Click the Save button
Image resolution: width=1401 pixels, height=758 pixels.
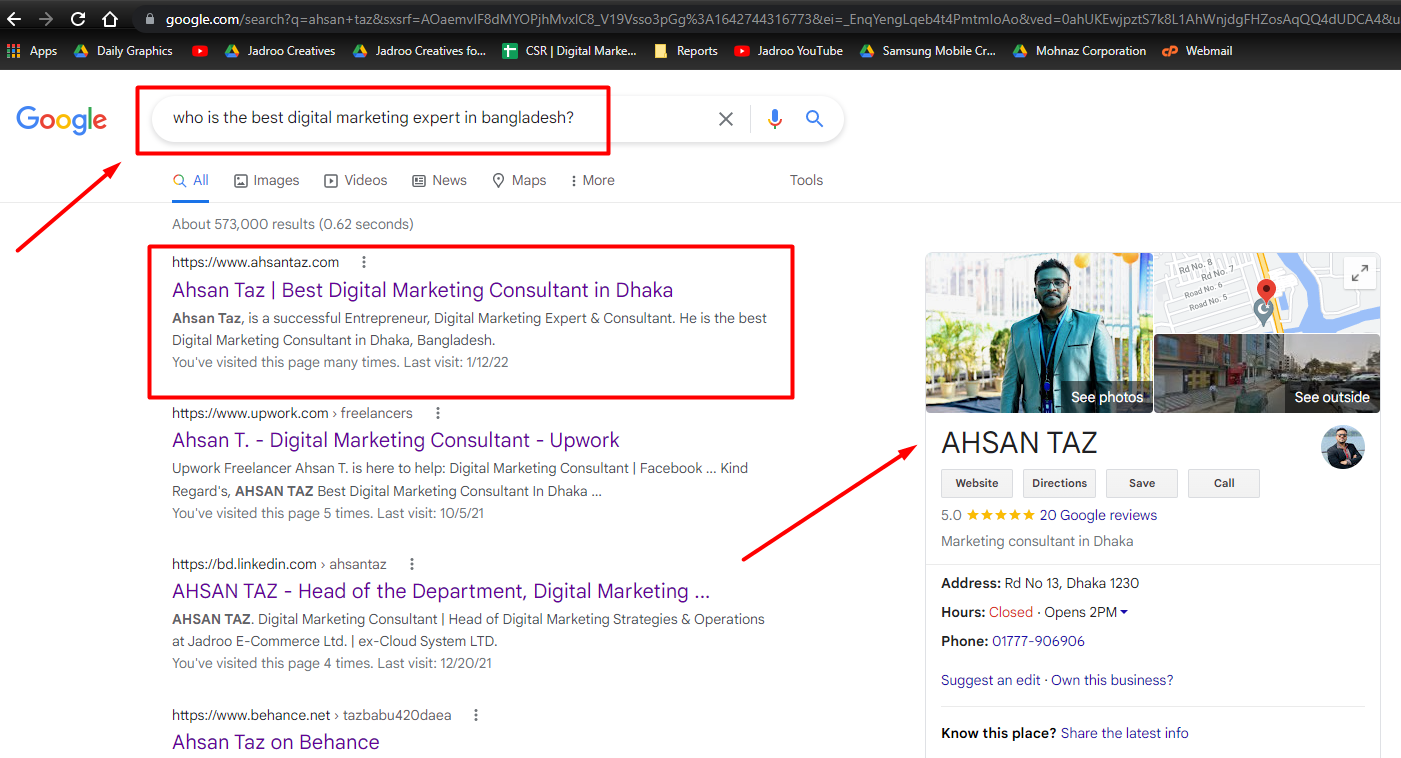click(1142, 483)
